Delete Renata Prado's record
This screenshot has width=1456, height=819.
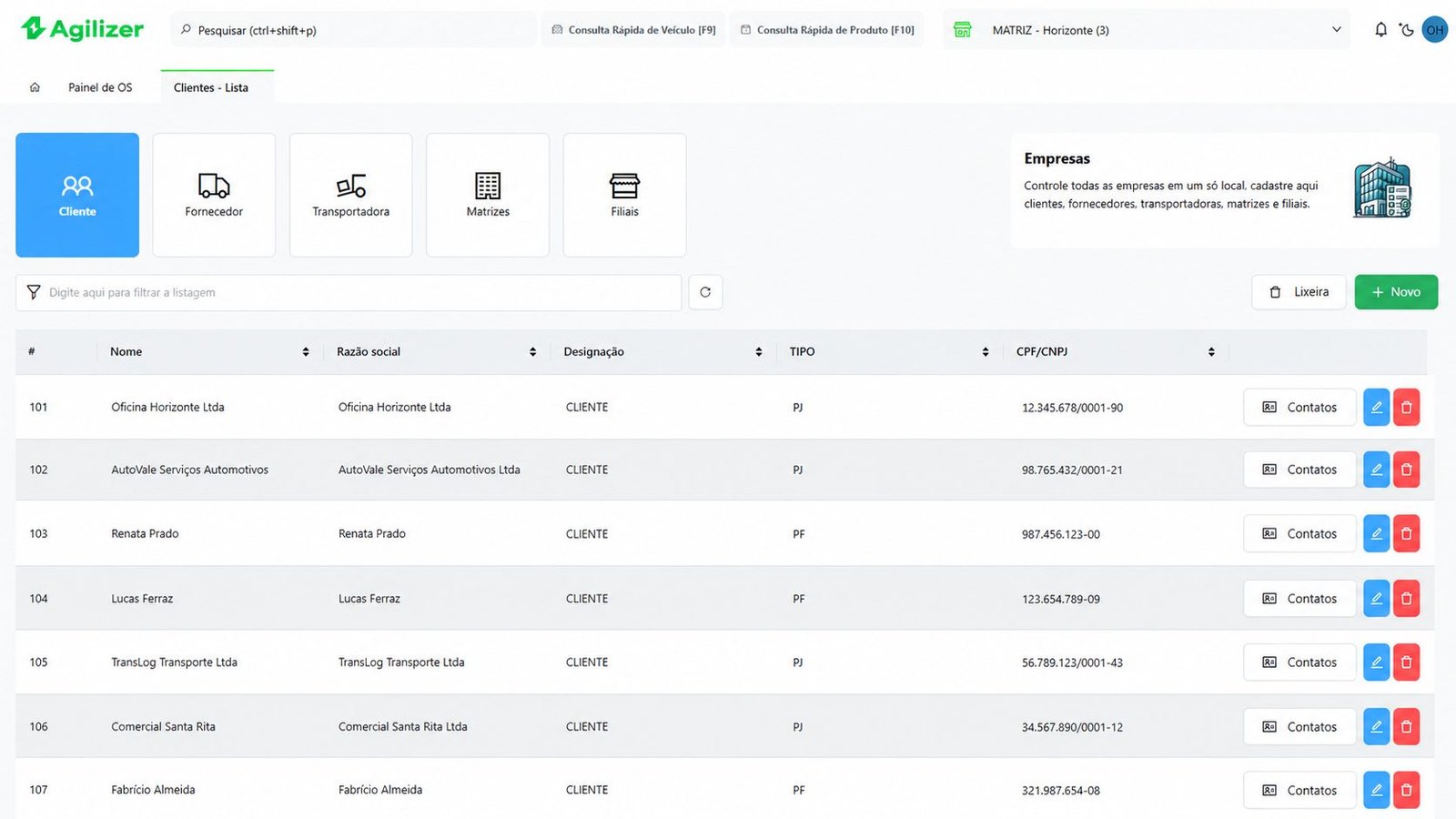tap(1406, 533)
